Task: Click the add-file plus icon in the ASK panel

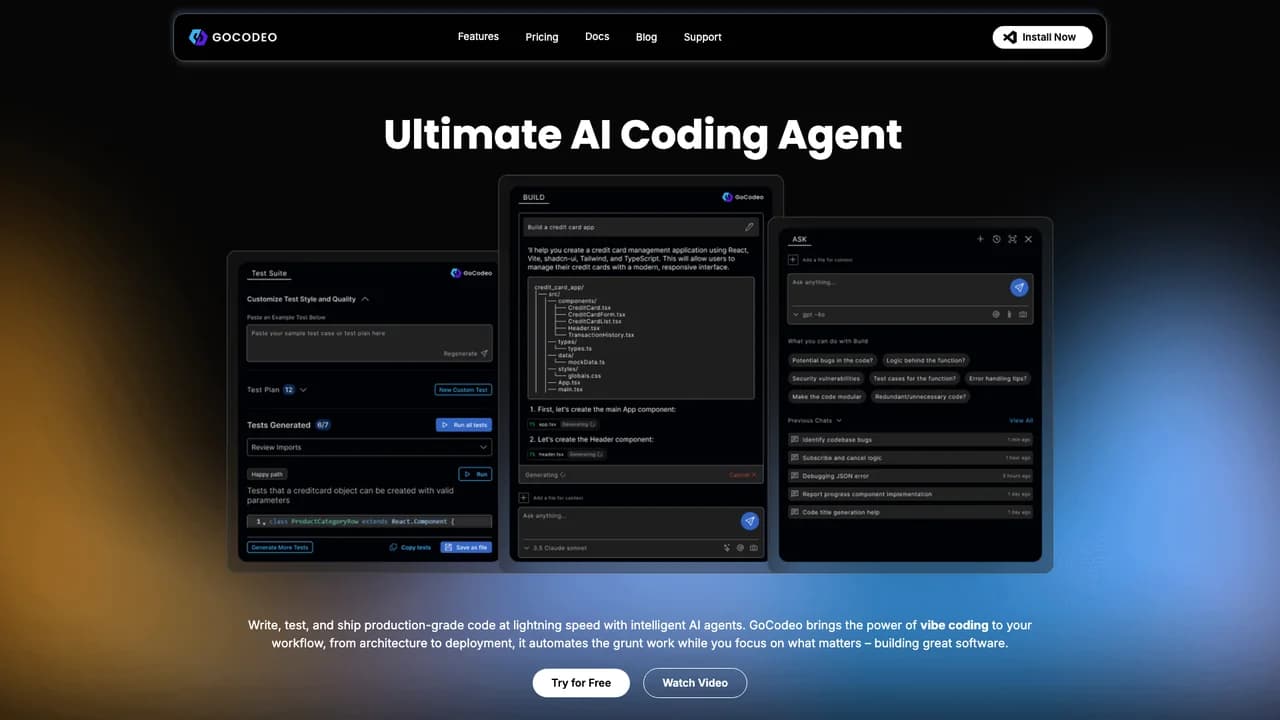Action: click(x=793, y=260)
